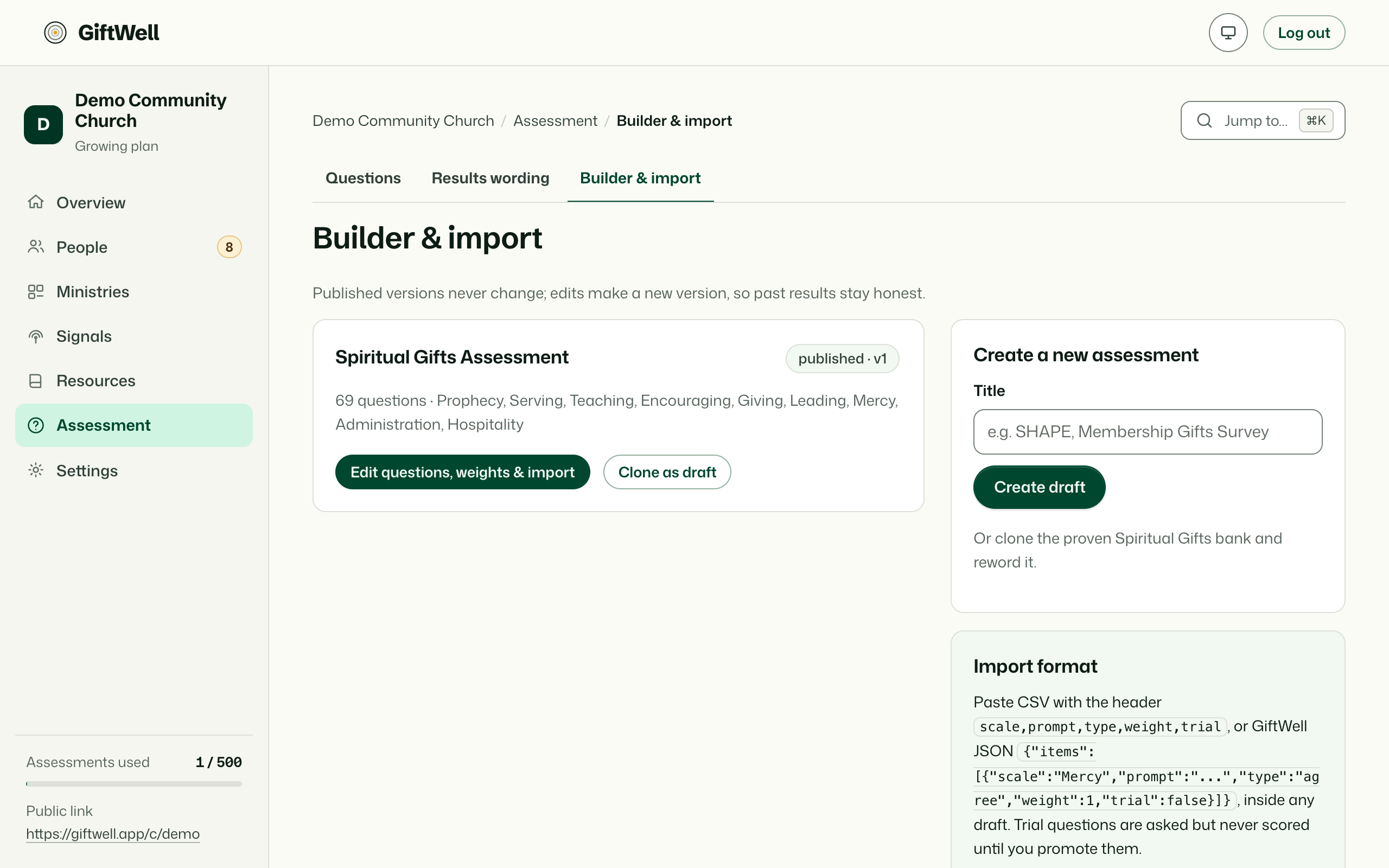This screenshot has height=868, width=1389.
Task: Switch to the Questions tab
Action: click(363, 178)
